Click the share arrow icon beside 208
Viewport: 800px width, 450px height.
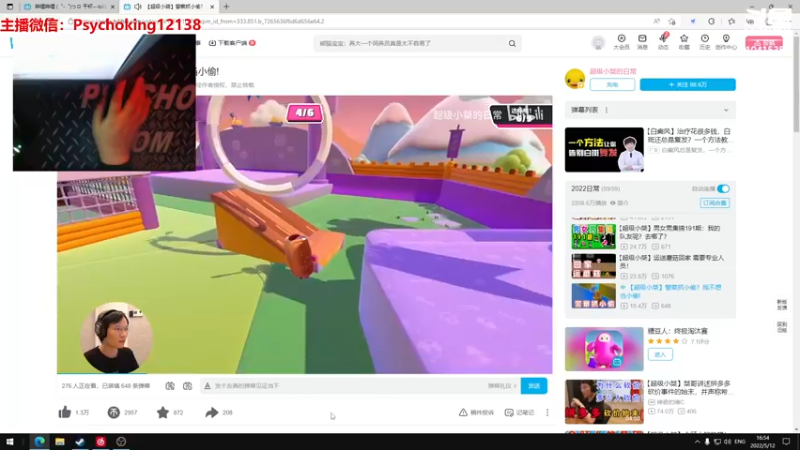pyautogui.click(x=212, y=412)
